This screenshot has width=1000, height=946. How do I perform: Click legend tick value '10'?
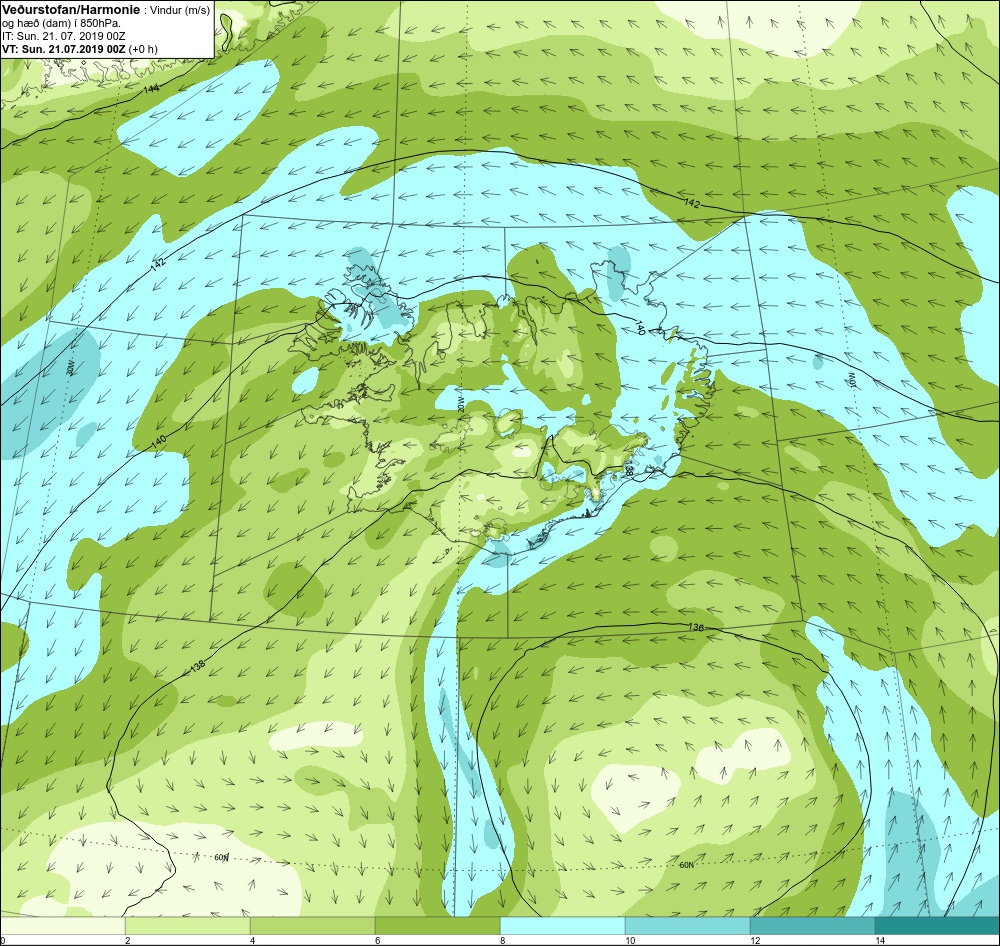pyautogui.click(x=629, y=940)
